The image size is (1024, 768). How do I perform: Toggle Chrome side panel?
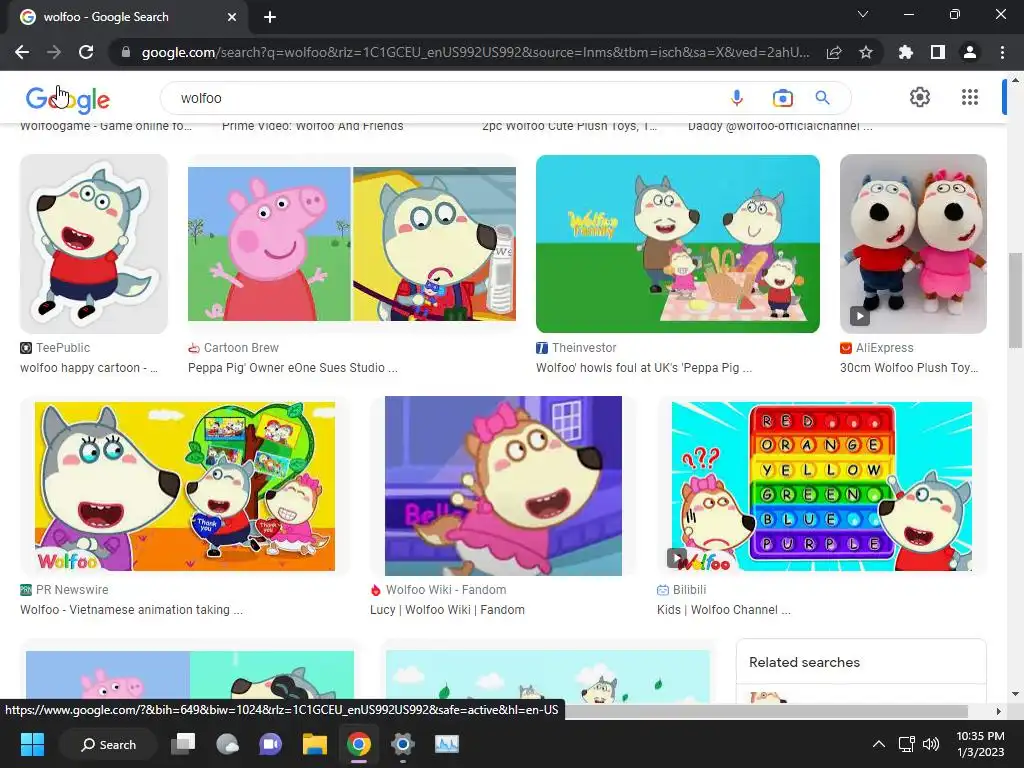click(938, 52)
